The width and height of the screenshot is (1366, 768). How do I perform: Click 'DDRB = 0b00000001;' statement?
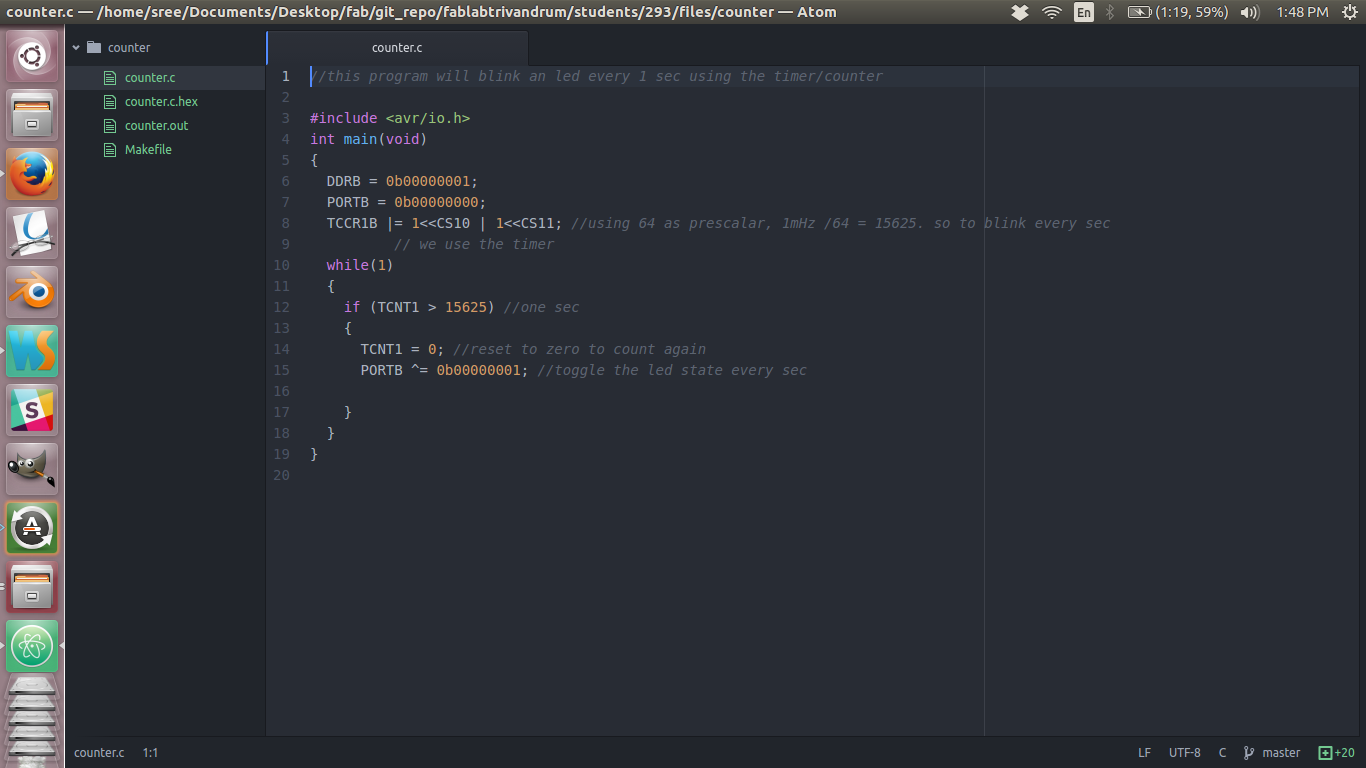pyautogui.click(x=403, y=181)
